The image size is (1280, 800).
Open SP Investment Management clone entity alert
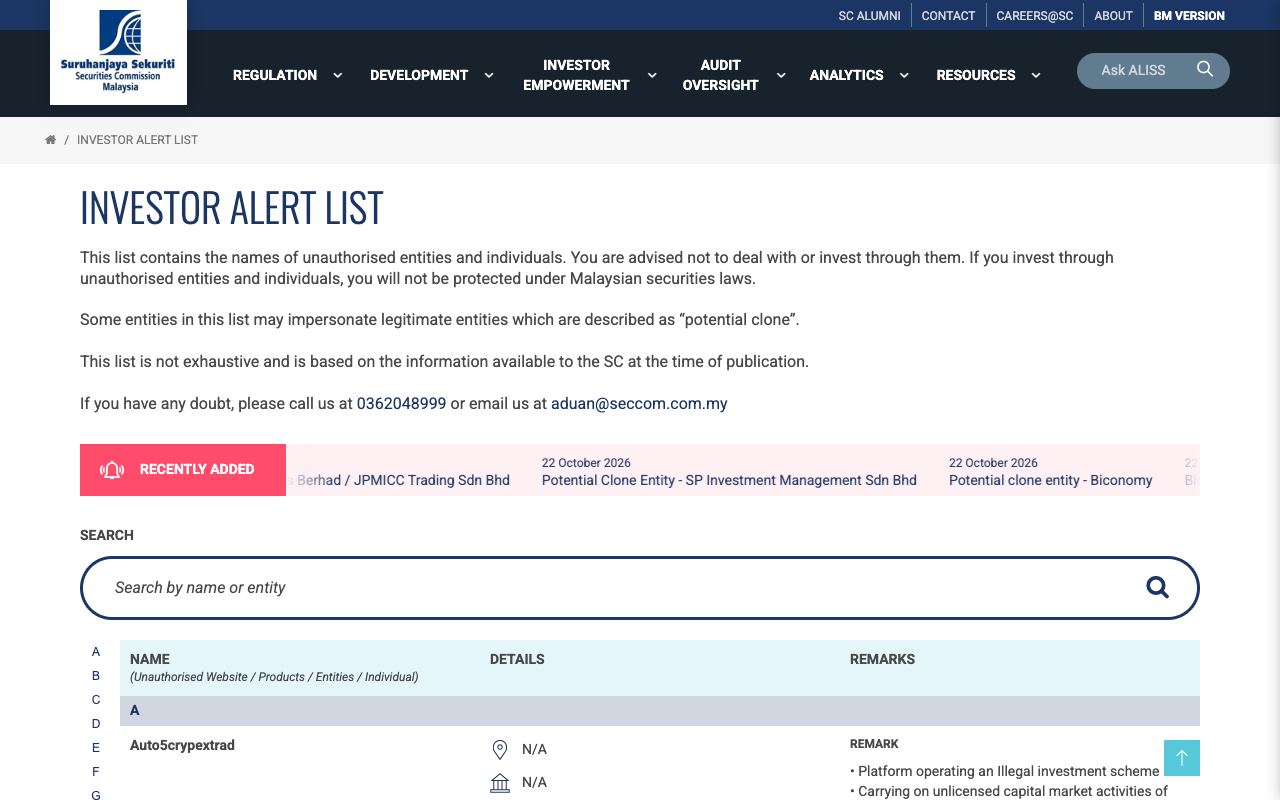(x=729, y=480)
